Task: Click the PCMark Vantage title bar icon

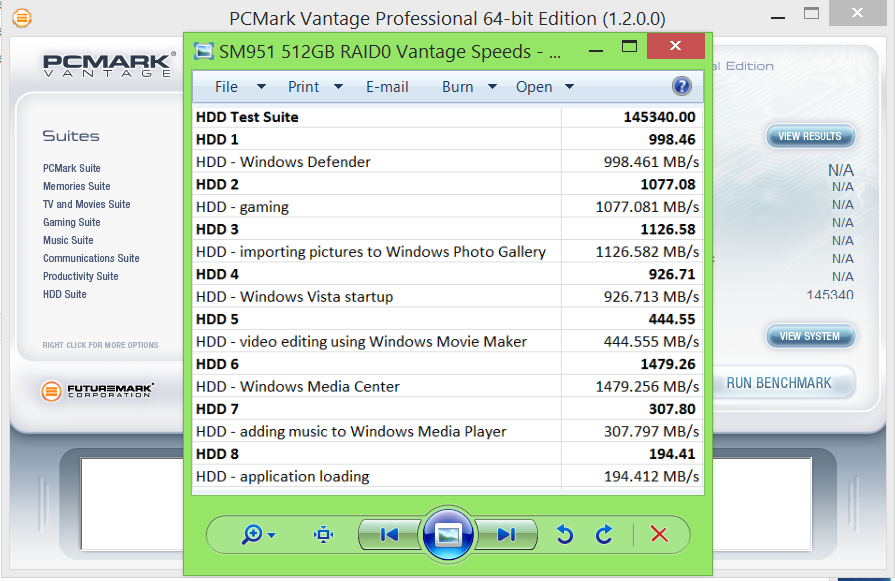Action: 22,18
